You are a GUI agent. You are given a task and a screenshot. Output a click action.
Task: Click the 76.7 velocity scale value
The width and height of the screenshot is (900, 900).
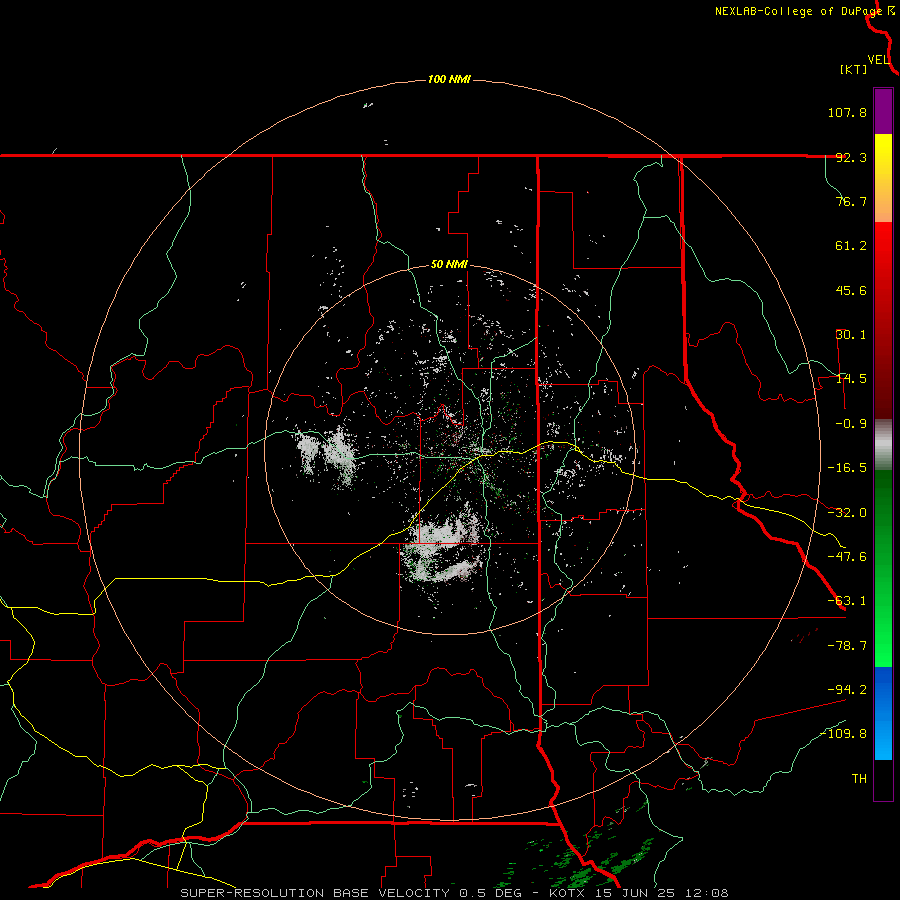pos(851,201)
